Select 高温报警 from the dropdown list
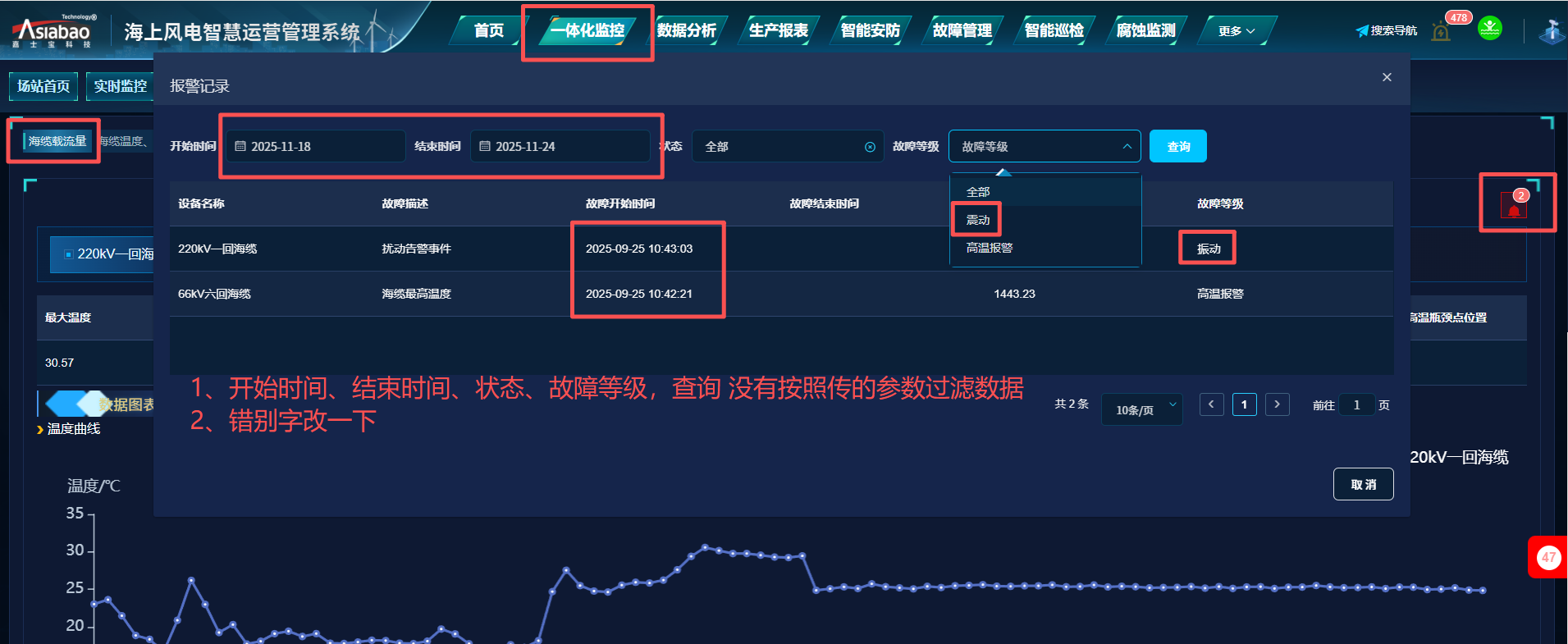Viewport: 1568px width, 644px height. [x=990, y=248]
